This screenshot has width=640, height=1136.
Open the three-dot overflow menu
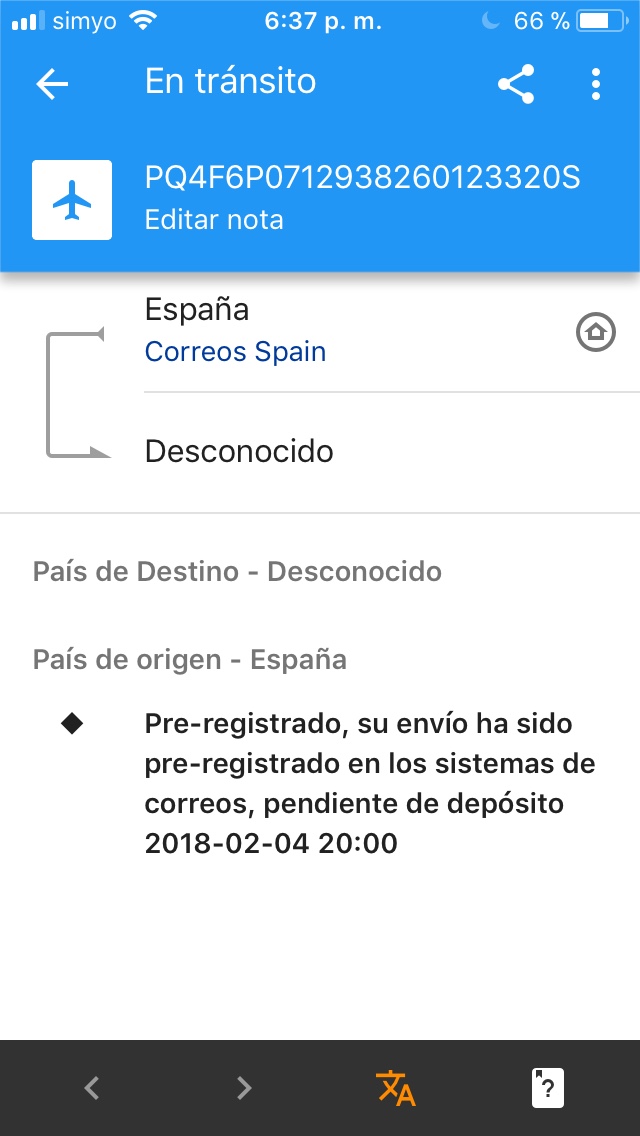[x=596, y=84]
